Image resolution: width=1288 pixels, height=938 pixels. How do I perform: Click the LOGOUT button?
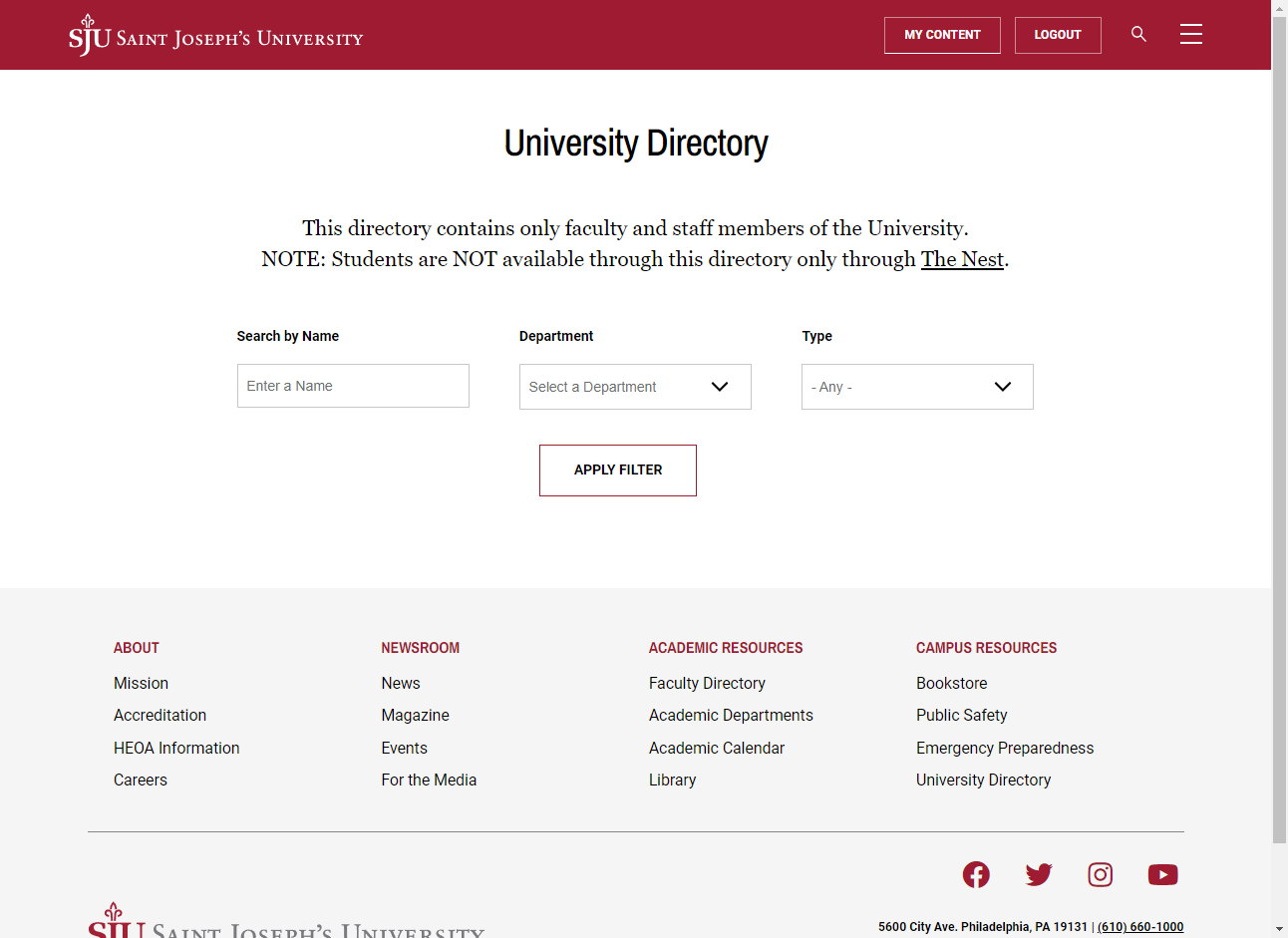1058,35
